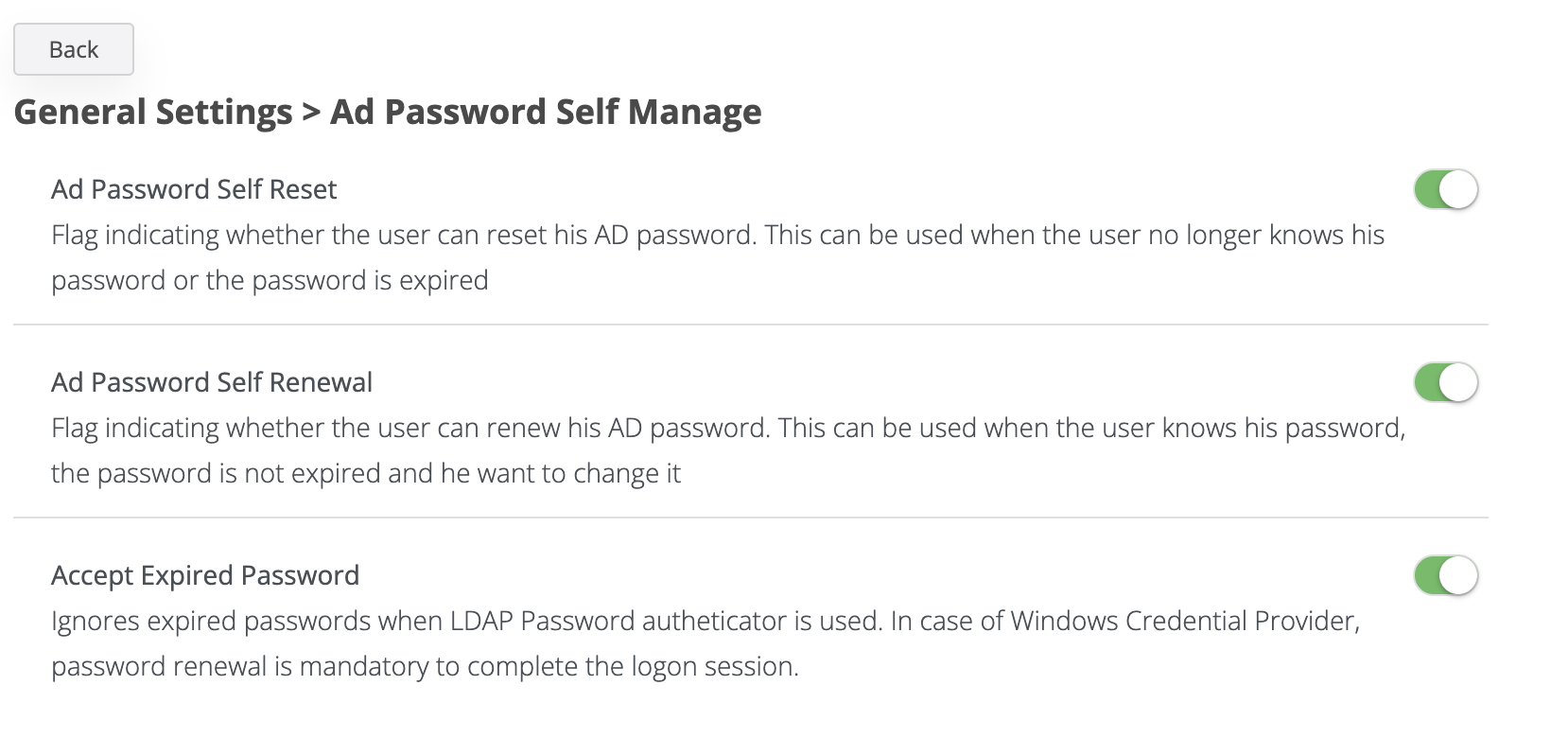Viewport: 1568px width, 738px height.
Task: Go to General Settings in the breadcrumb
Action: click(153, 112)
